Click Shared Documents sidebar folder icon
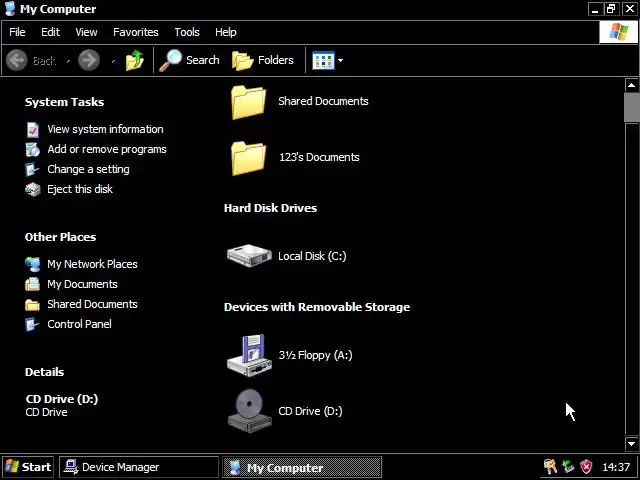 pyautogui.click(x=33, y=304)
